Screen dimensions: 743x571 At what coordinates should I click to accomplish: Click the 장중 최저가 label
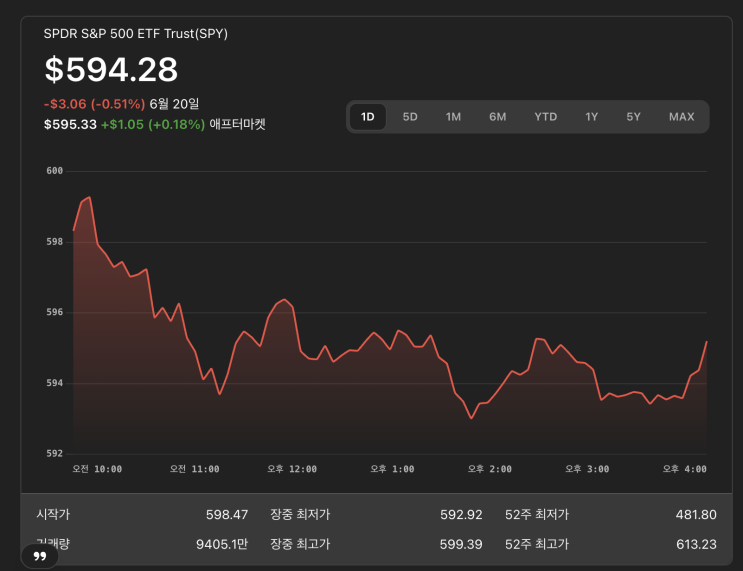300,514
